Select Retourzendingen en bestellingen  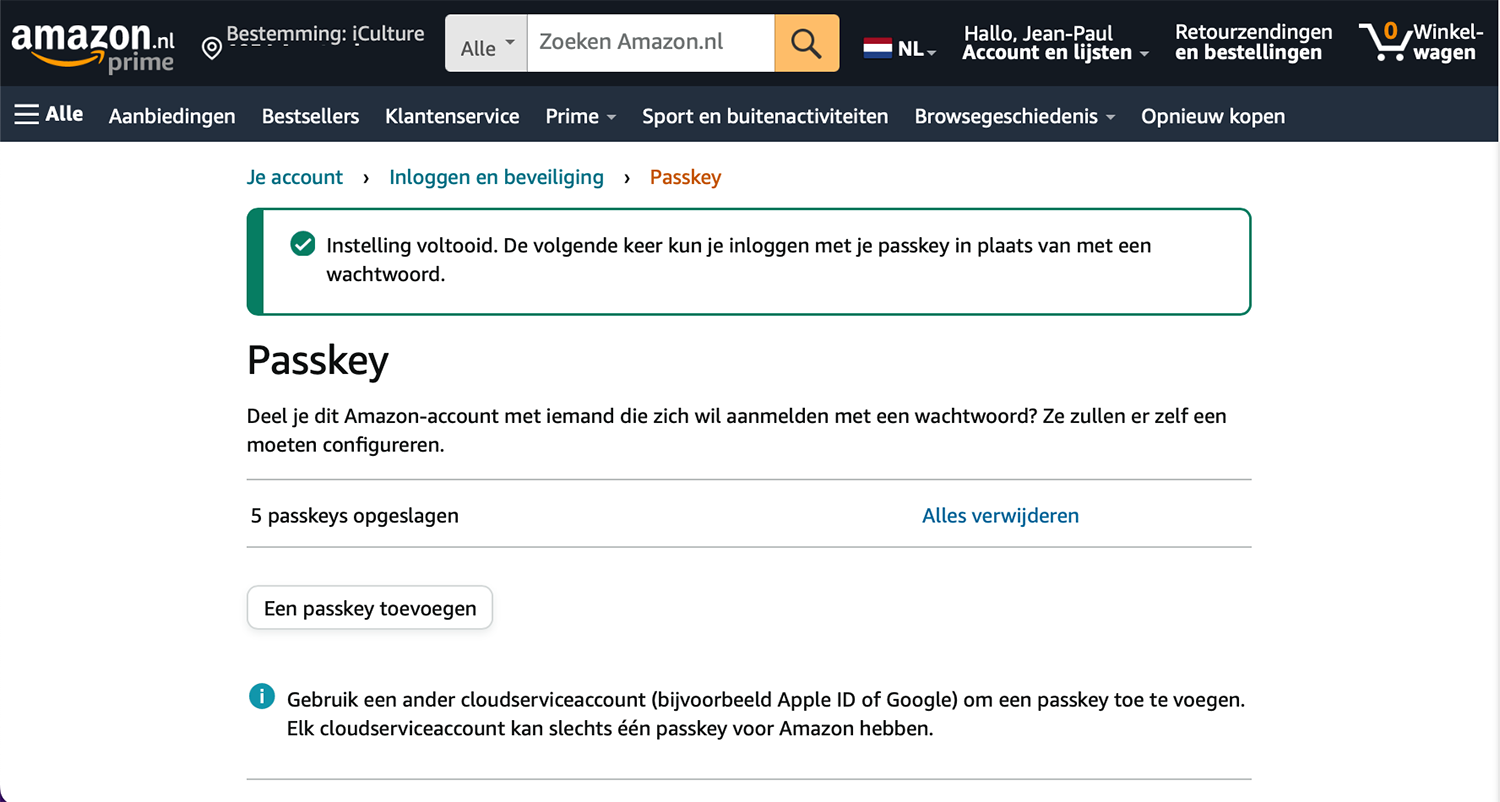(1252, 42)
